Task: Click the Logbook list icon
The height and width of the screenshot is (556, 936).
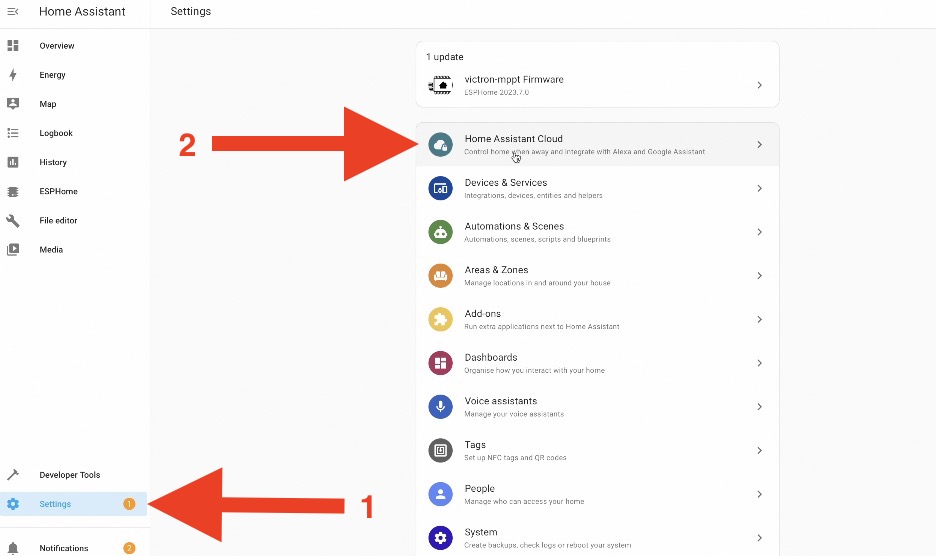Action: coord(13,133)
